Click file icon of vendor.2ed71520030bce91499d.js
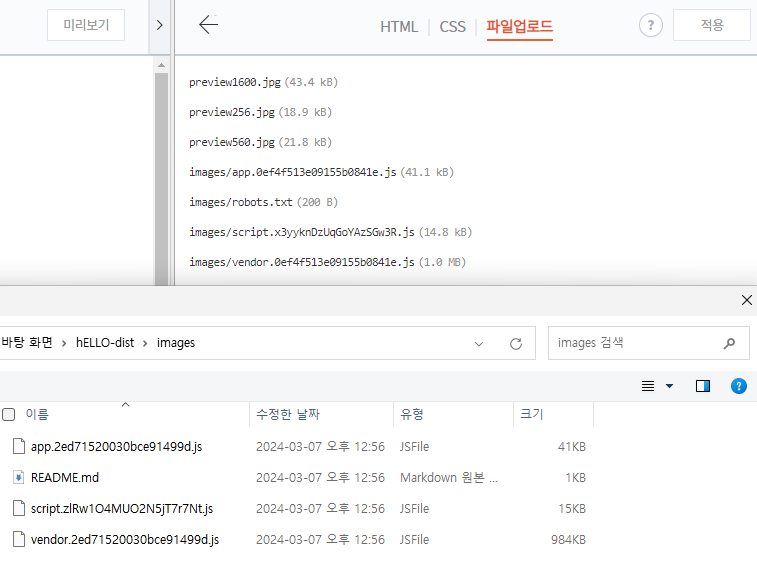This screenshot has width=757, height=573. point(19,539)
